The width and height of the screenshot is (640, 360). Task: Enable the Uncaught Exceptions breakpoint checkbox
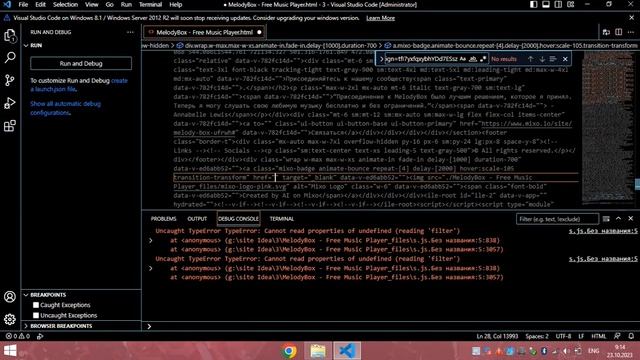click(36, 315)
